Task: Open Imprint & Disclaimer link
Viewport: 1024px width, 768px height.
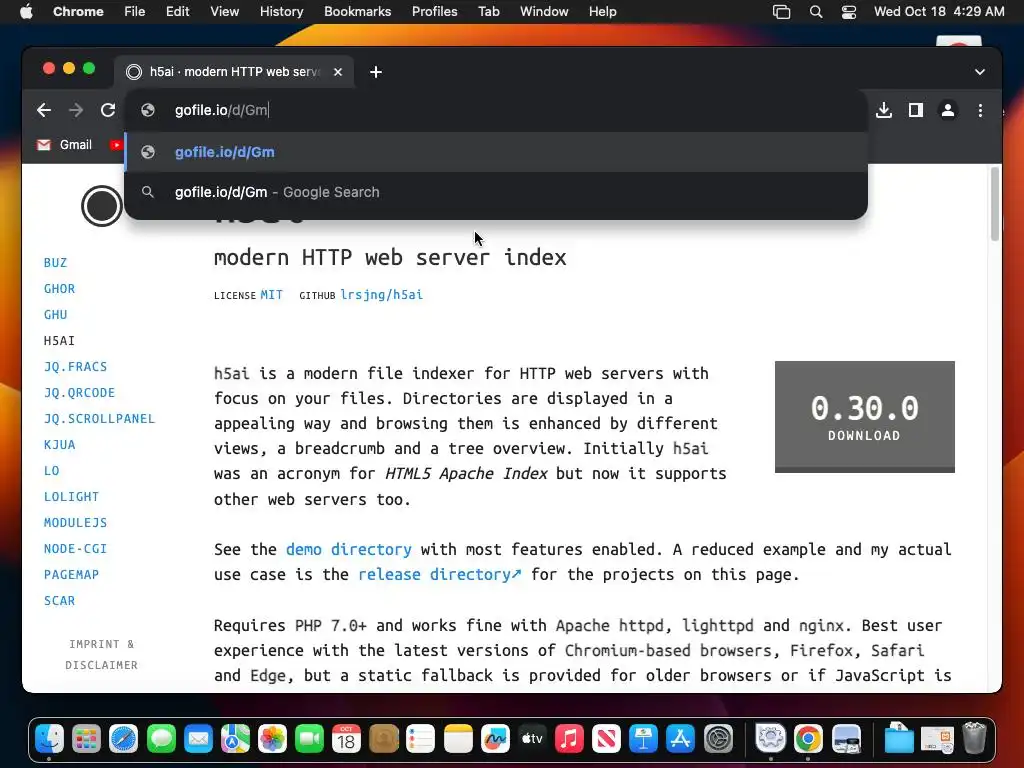Action: coord(101,654)
